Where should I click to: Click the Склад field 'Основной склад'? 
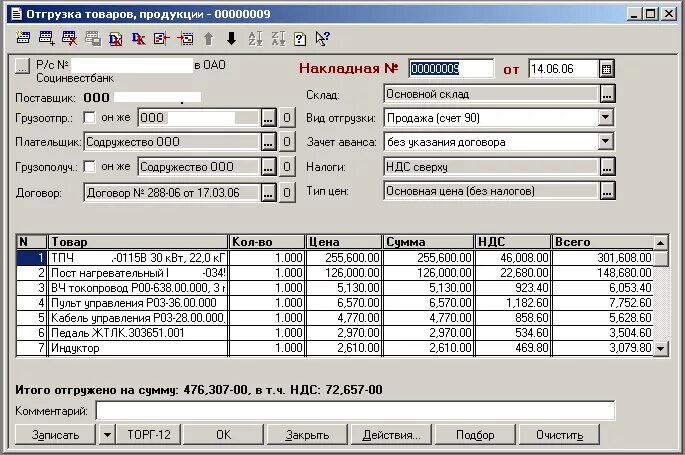(490, 94)
